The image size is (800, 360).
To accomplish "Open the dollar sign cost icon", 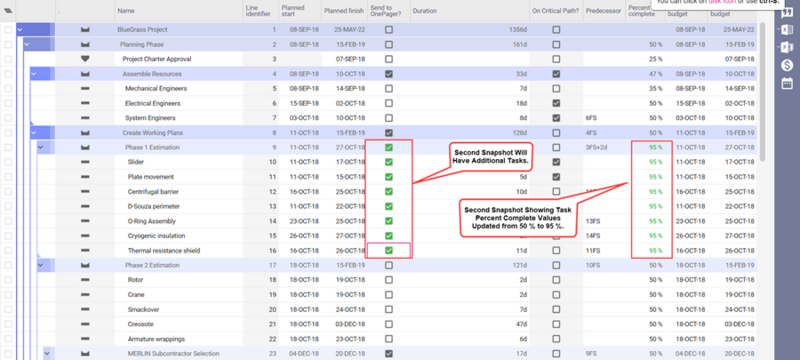I will pyautogui.click(x=787, y=65).
